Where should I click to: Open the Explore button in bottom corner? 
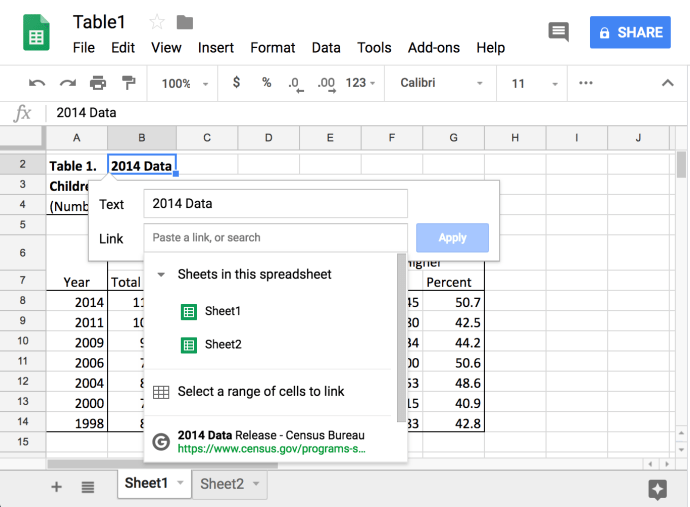[657, 488]
